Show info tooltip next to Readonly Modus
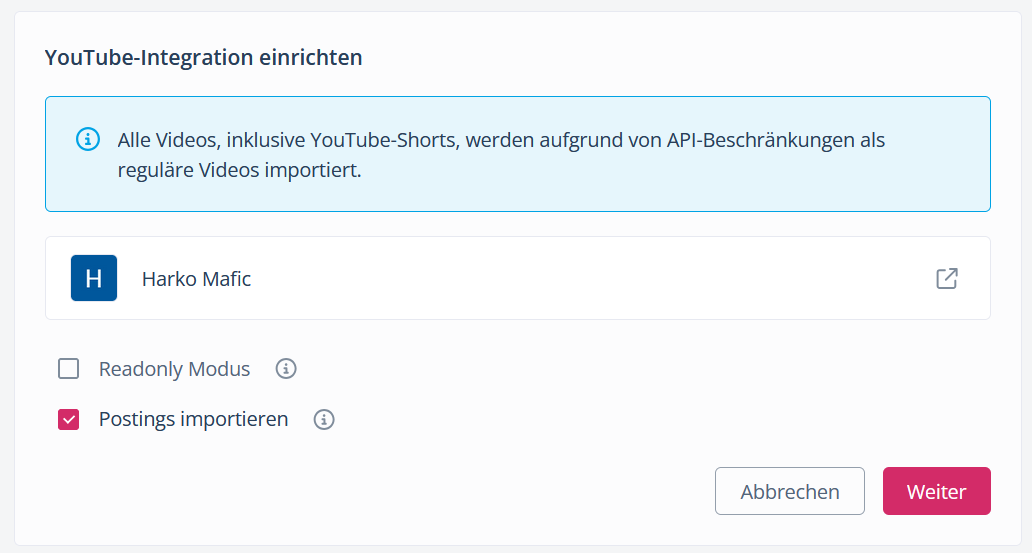 point(286,369)
